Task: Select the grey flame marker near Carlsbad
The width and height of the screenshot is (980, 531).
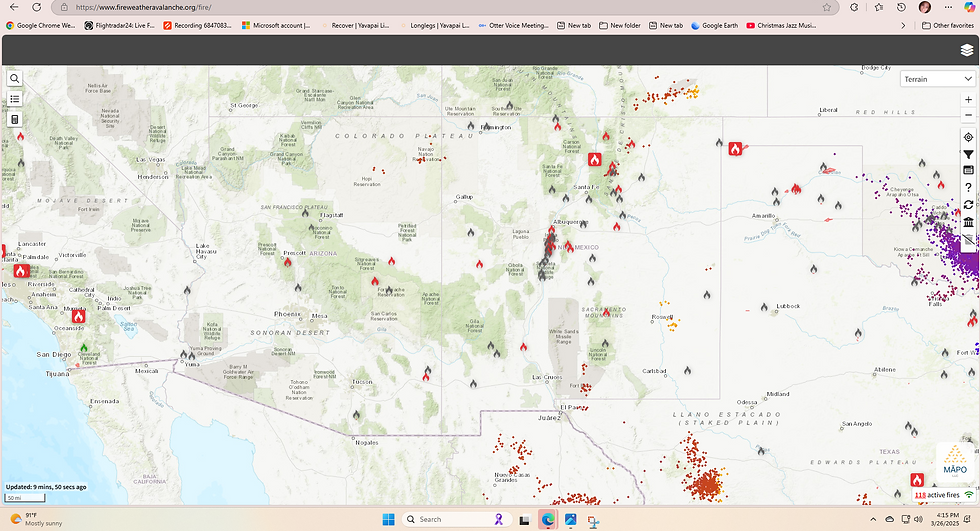Action: pos(687,370)
